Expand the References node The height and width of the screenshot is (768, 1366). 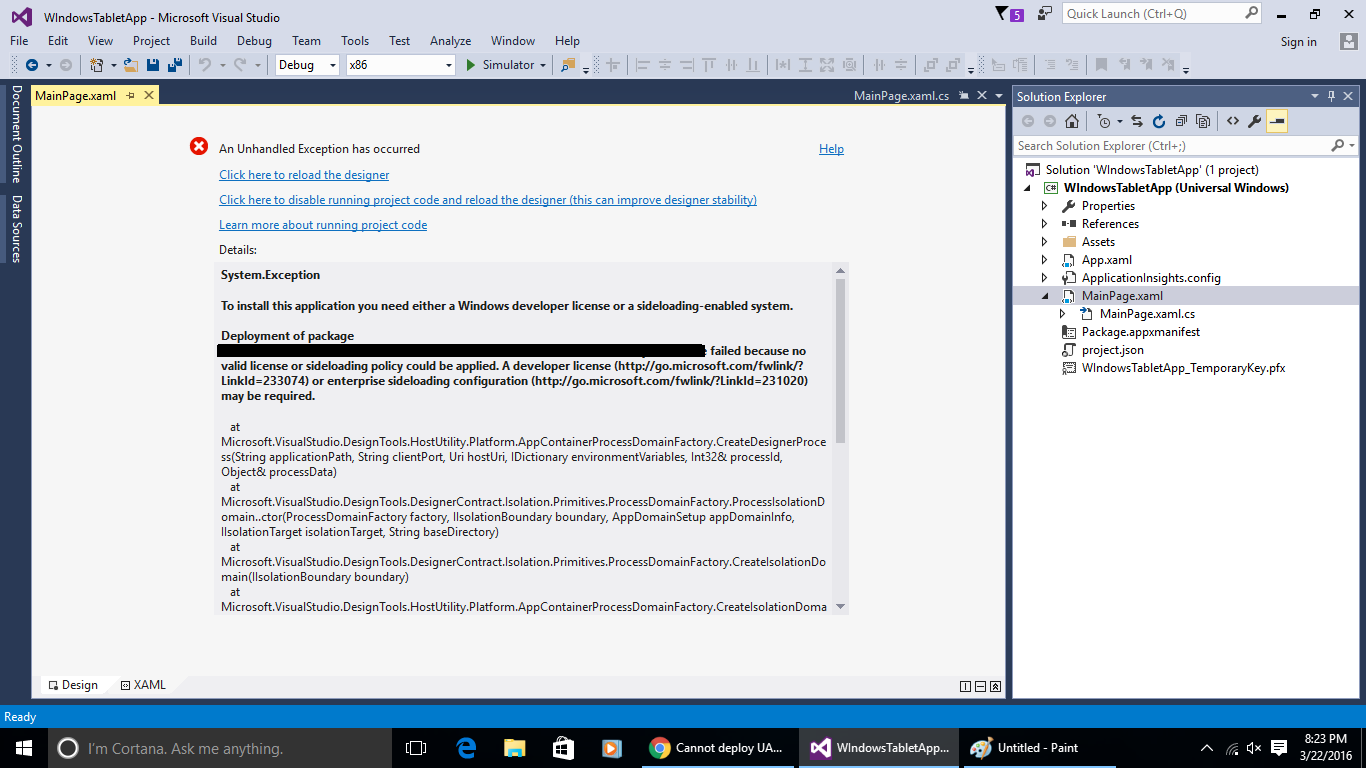1045,224
